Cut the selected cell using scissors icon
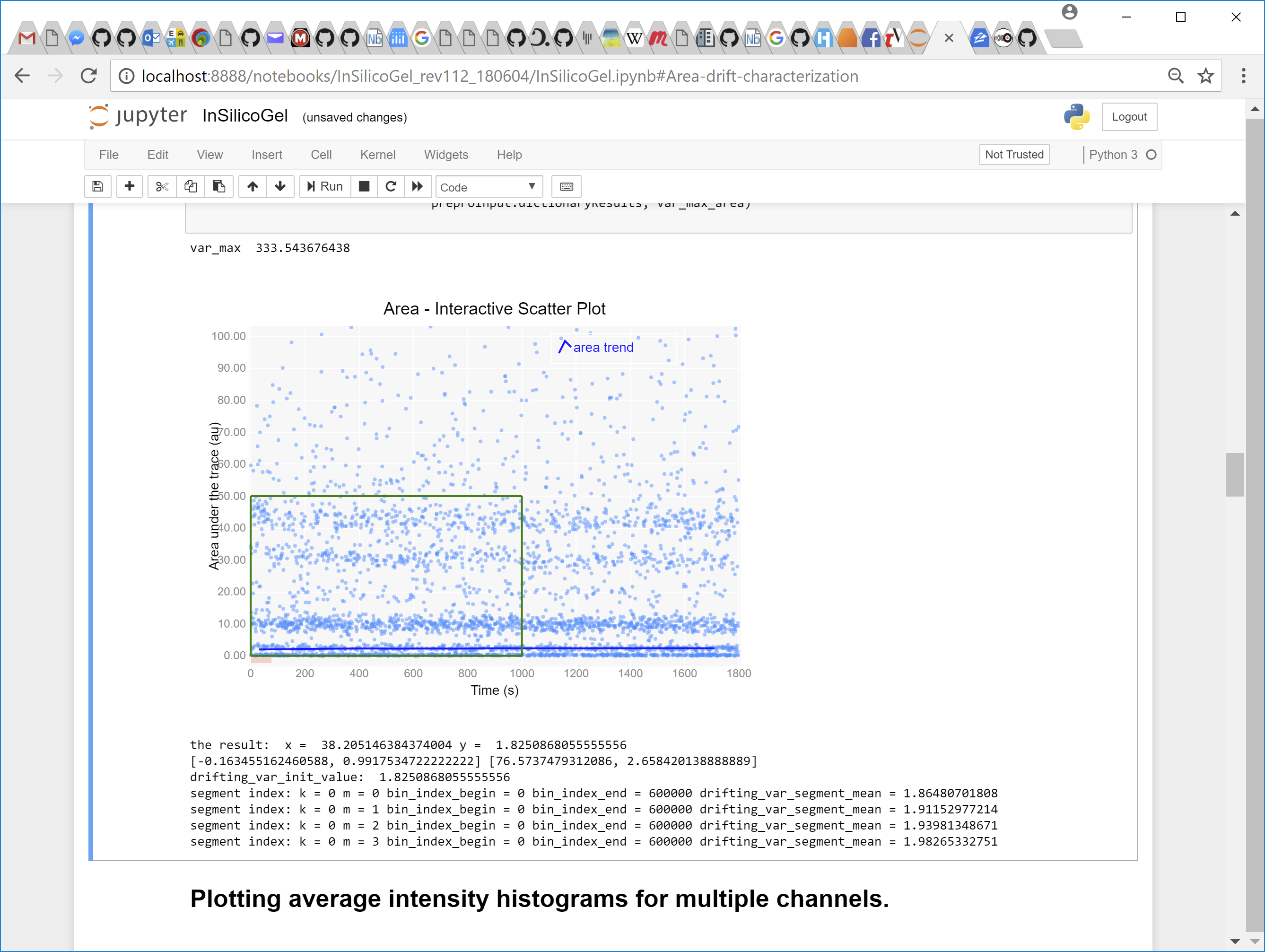 [161, 186]
